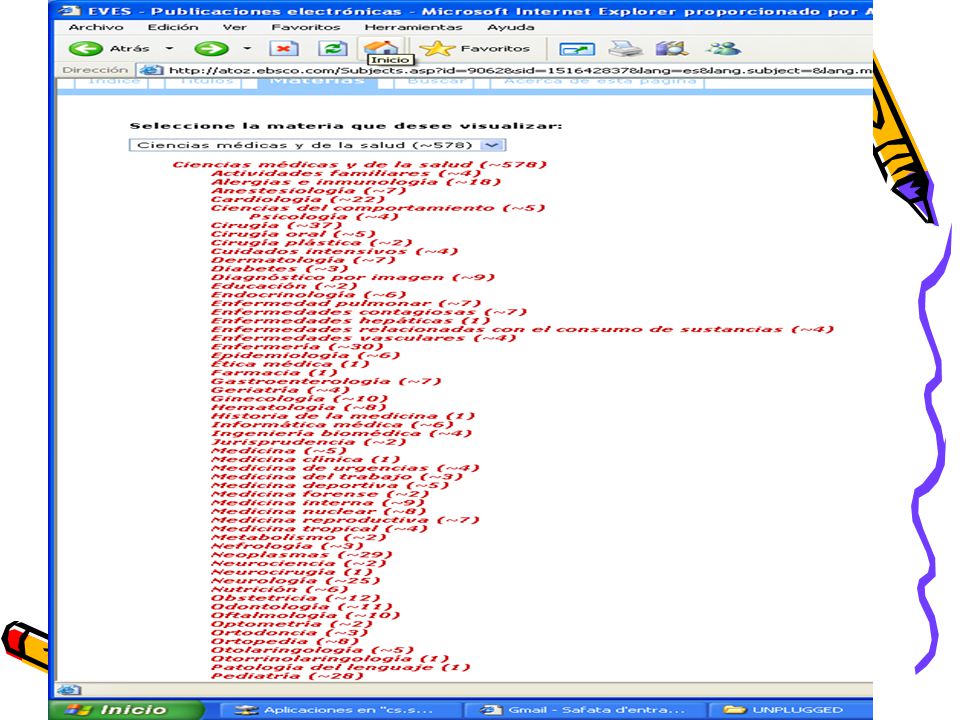Click the status bar page icon
The image size is (960, 720).
pyautogui.click(x=69, y=690)
